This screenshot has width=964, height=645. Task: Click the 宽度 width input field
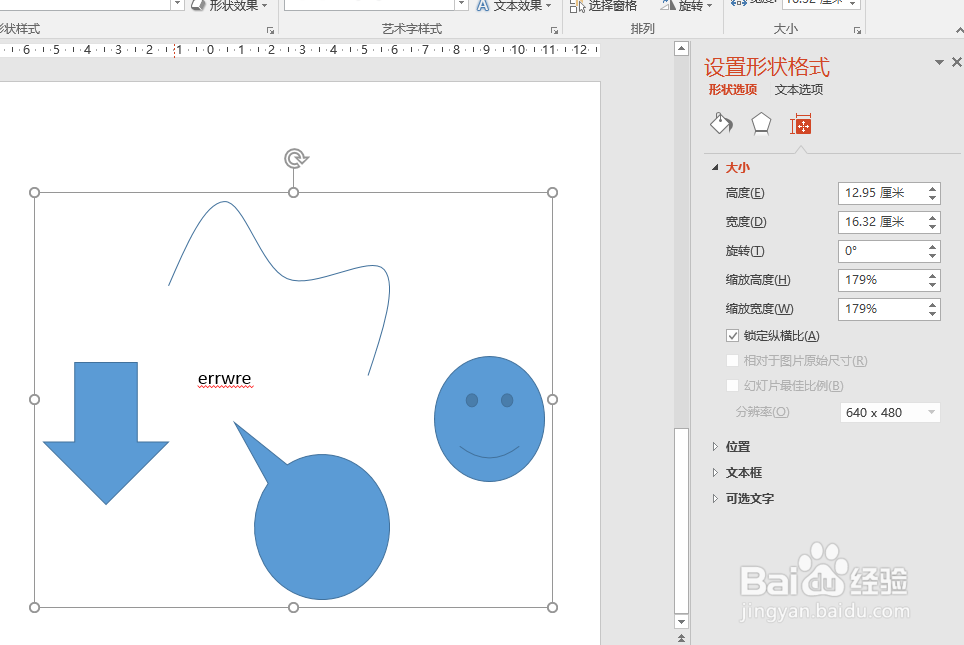pyautogui.click(x=880, y=222)
